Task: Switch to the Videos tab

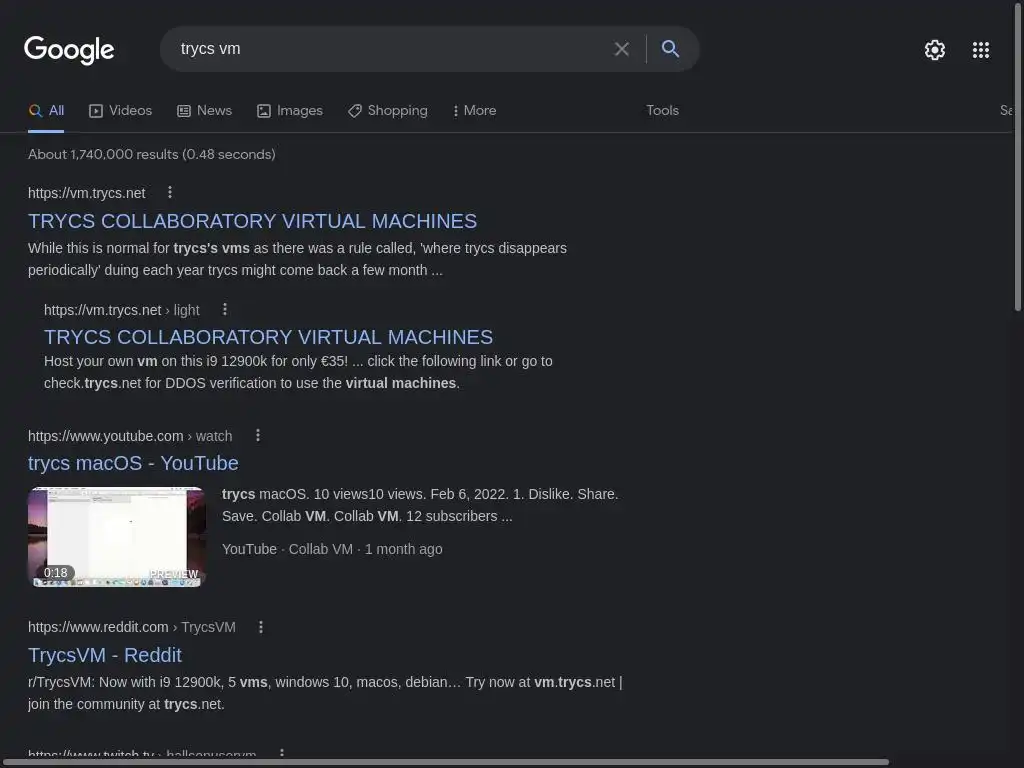Action: pyautogui.click(x=120, y=111)
